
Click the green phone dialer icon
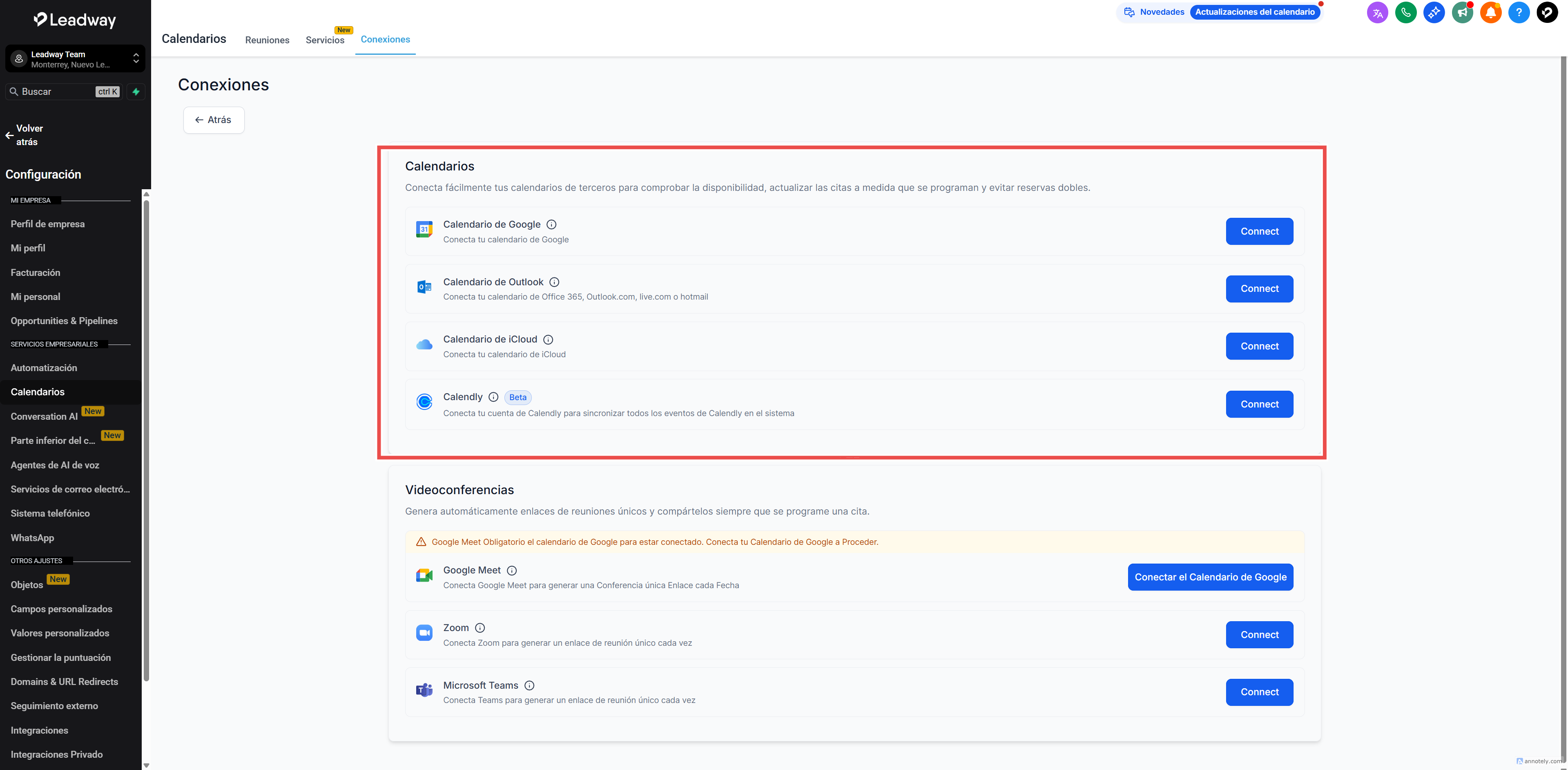pos(1405,12)
